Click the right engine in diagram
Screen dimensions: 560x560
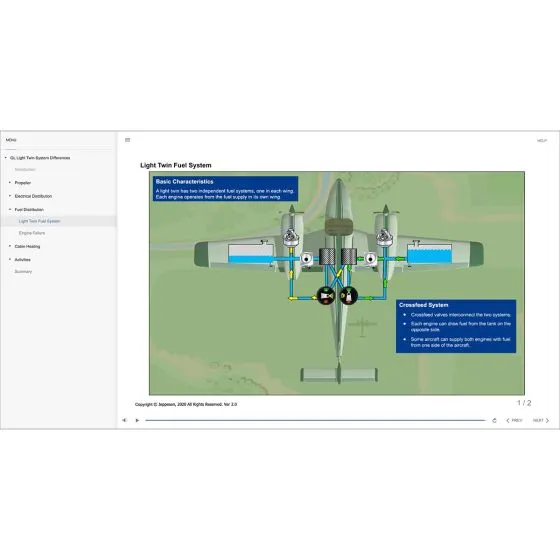384,237
